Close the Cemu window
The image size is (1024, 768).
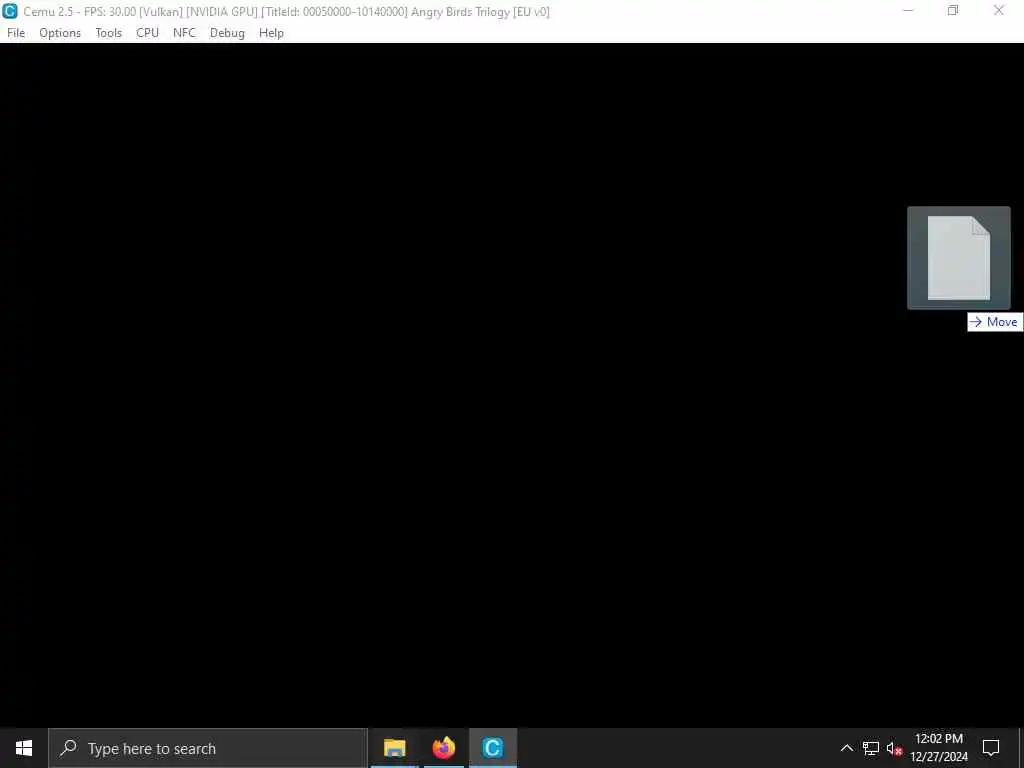999,10
